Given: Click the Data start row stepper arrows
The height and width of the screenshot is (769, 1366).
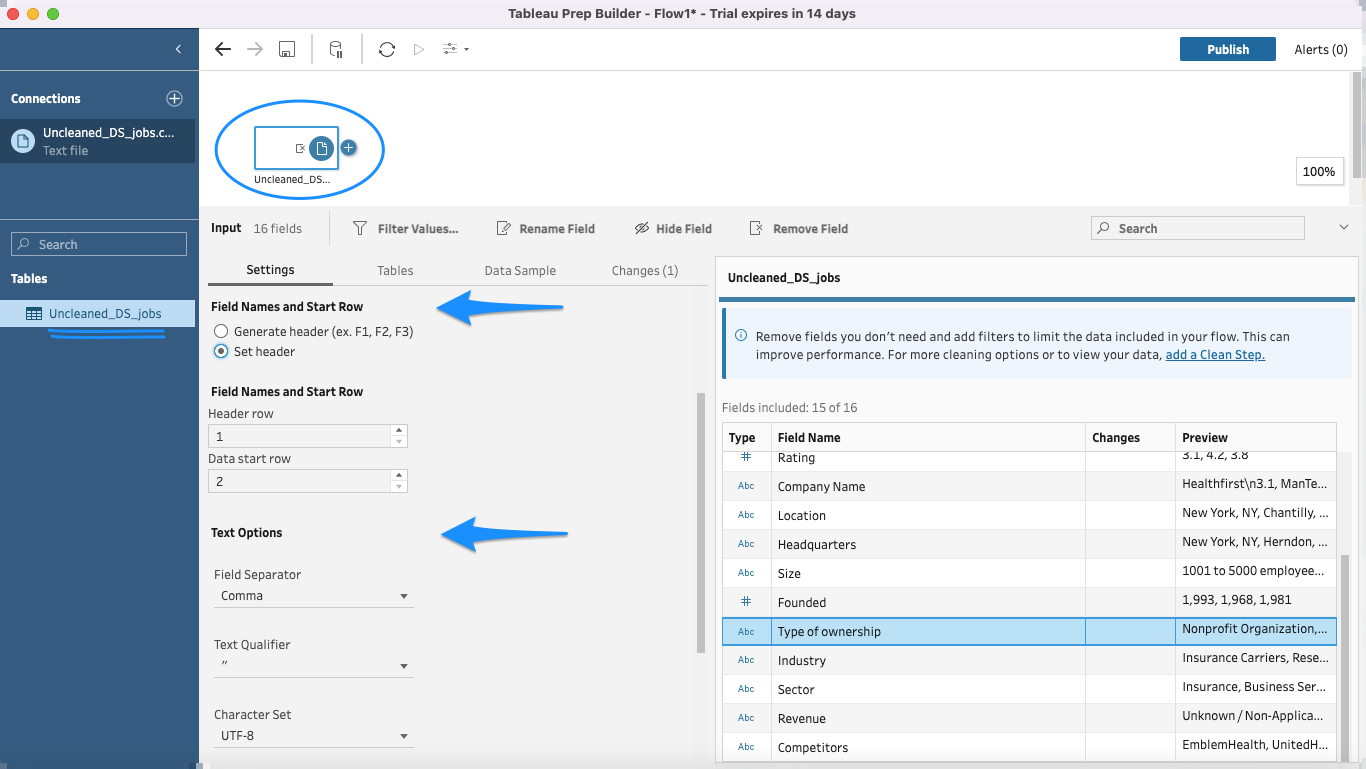Looking at the screenshot, I should click(399, 481).
